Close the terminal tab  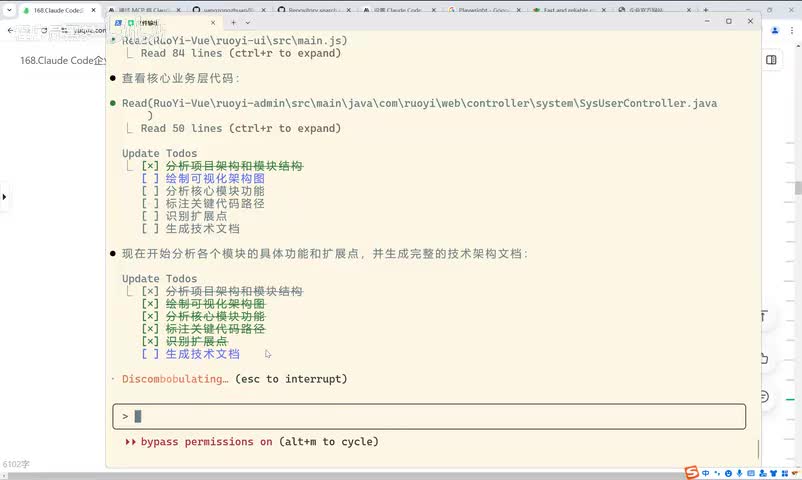pos(213,23)
